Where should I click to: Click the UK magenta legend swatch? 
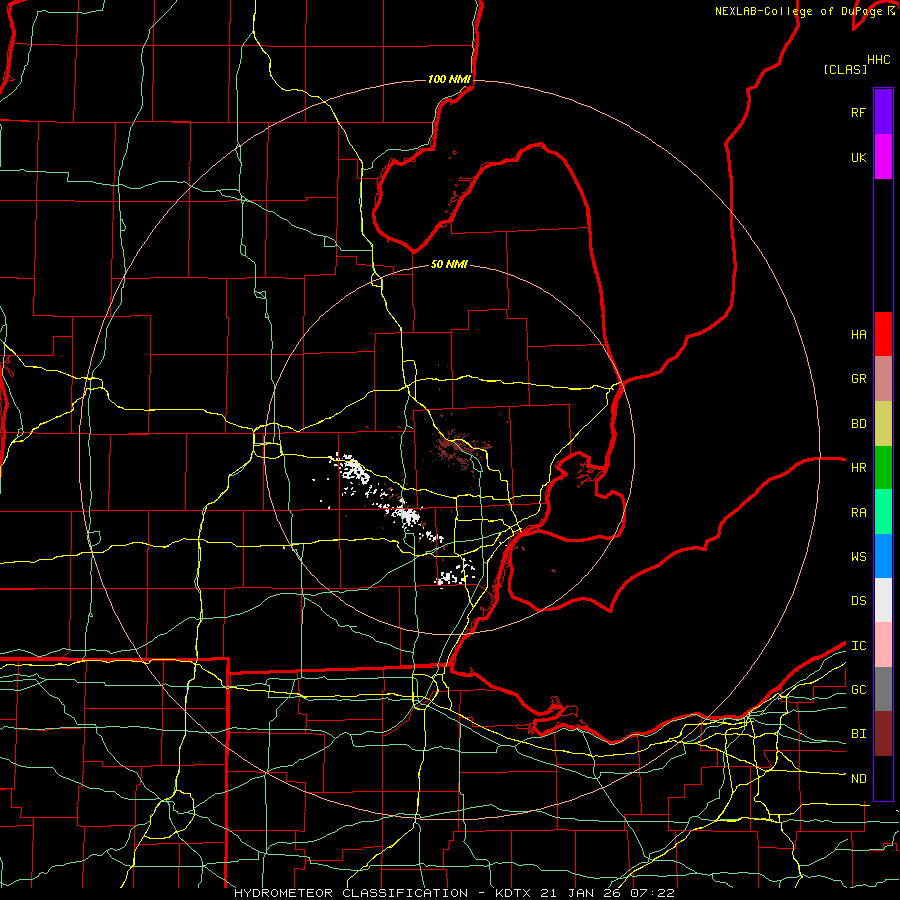[883, 157]
